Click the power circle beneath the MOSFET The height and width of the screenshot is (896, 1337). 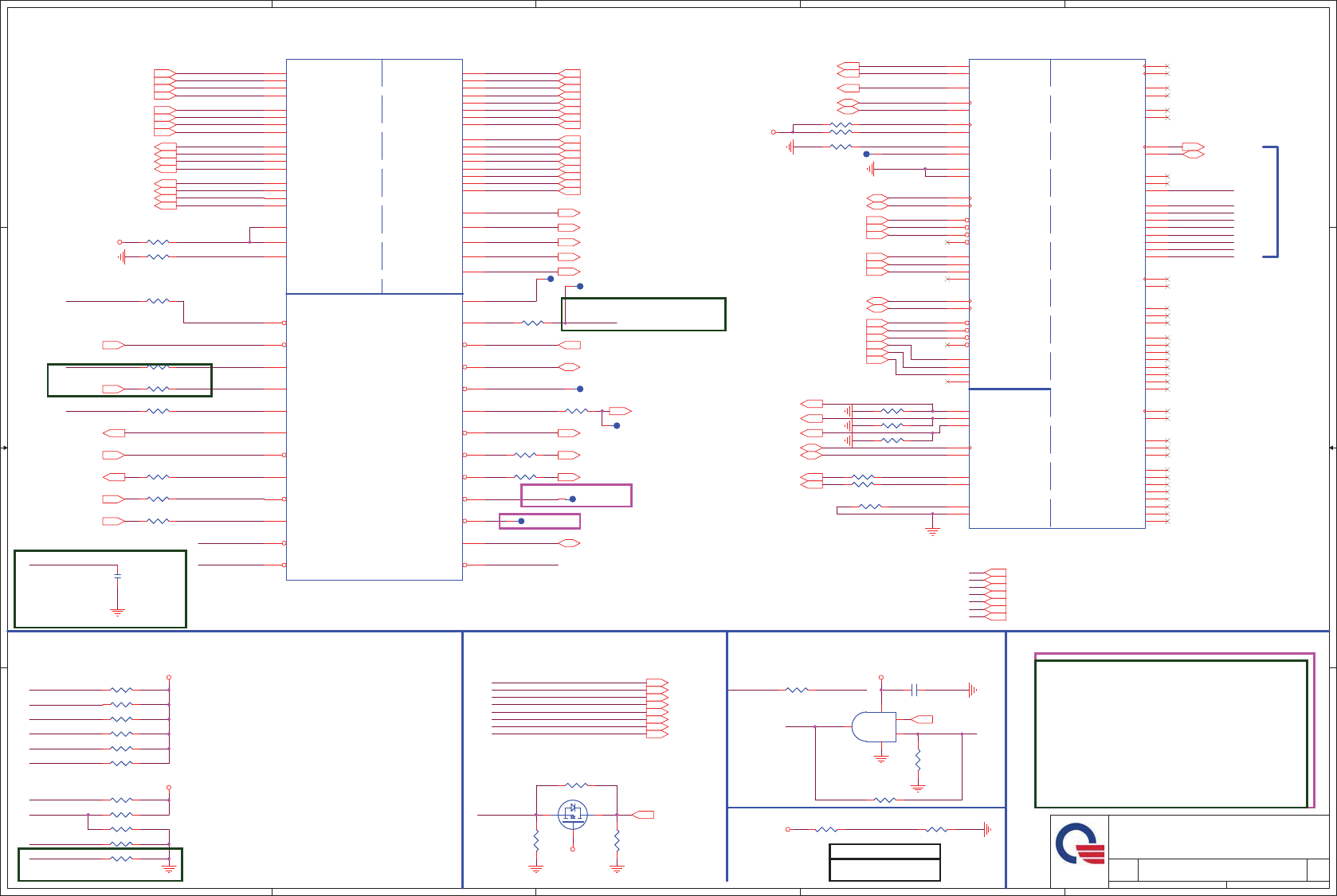pos(572,849)
